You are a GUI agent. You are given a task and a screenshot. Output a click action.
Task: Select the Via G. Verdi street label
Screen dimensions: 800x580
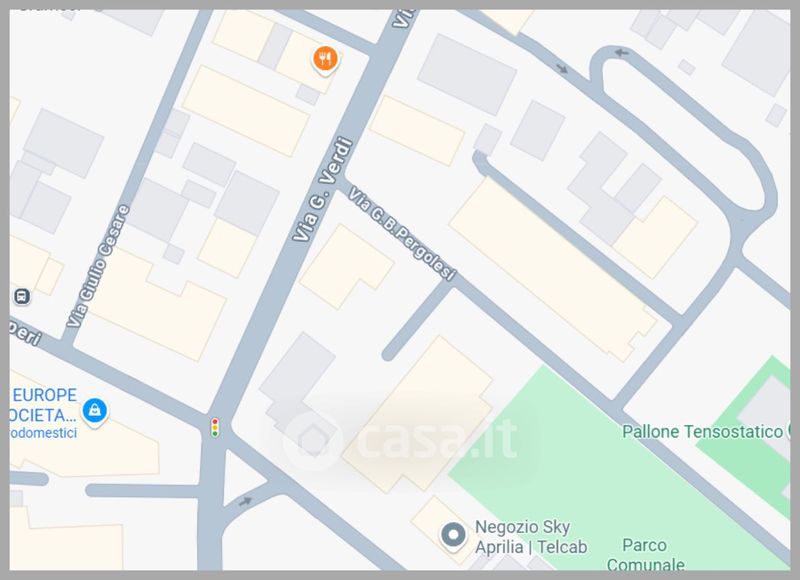click(x=322, y=189)
